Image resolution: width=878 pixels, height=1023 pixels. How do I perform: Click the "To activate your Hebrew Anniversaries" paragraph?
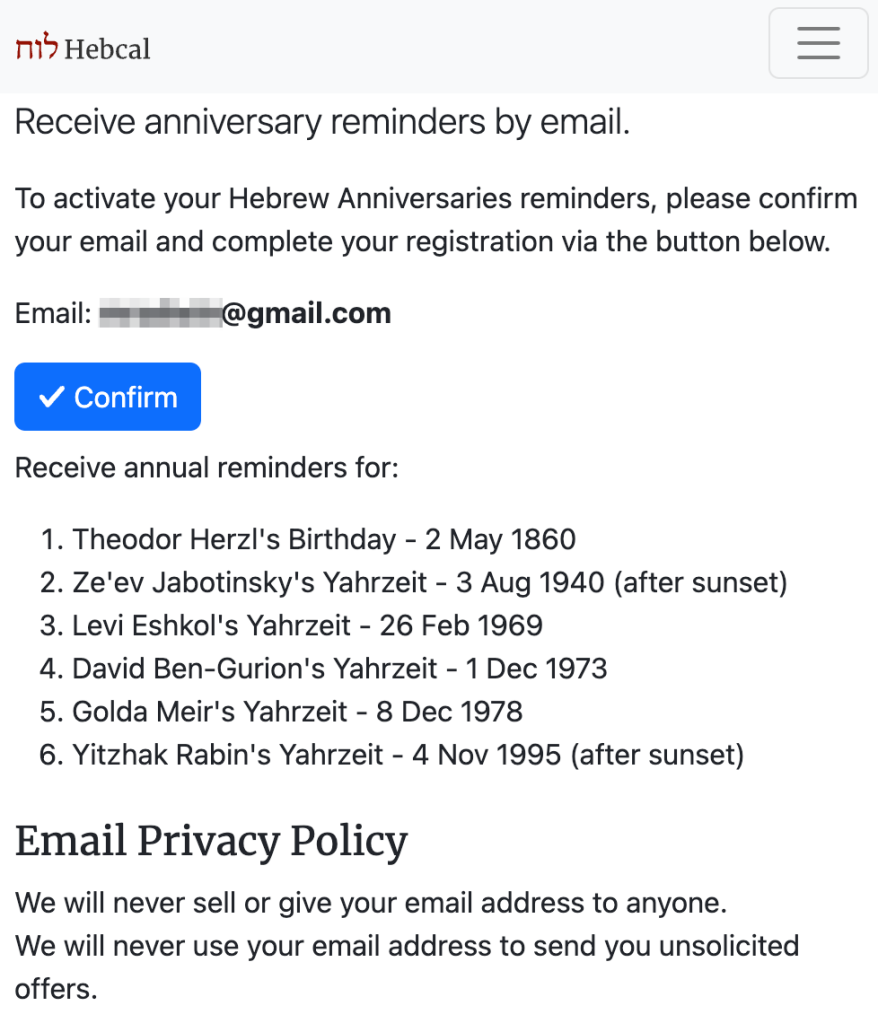click(x=436, y=220)
